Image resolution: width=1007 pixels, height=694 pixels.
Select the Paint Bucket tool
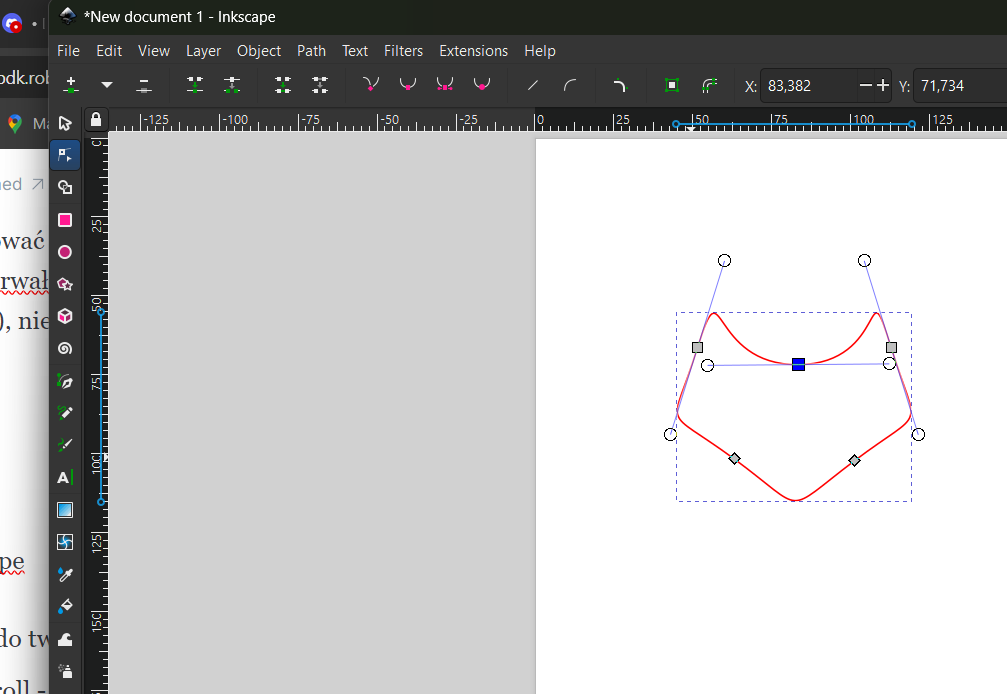click(x=65, y=606)
